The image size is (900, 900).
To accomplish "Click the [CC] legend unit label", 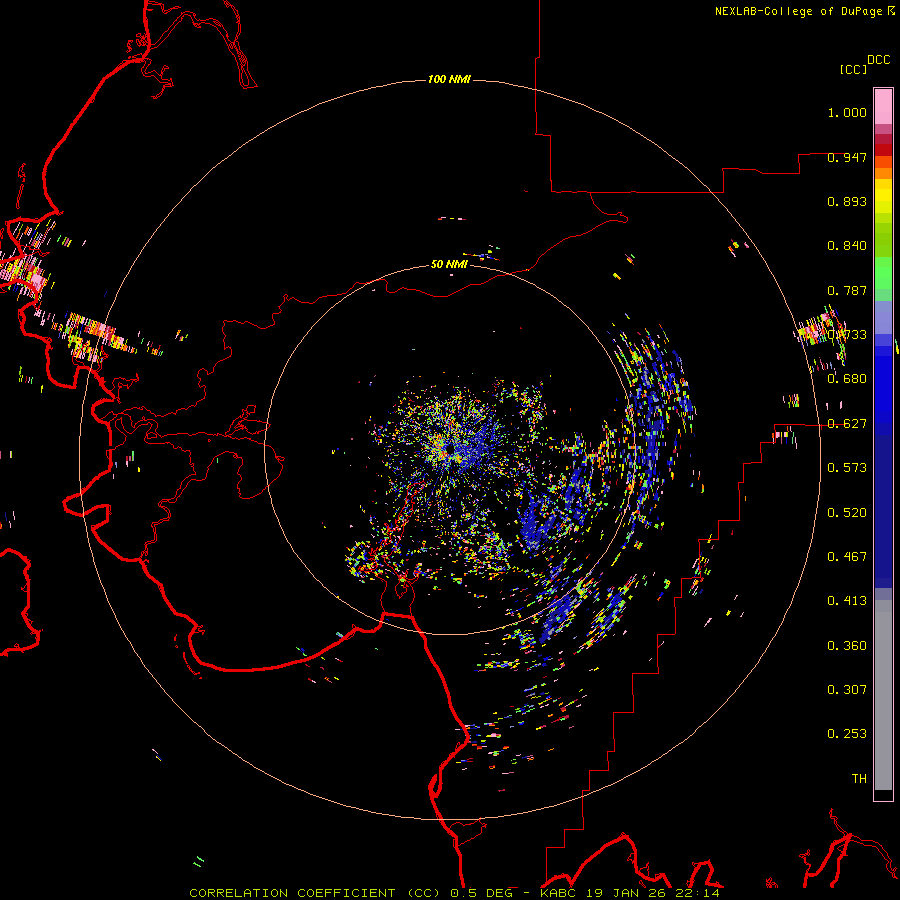I will tap(853, 69).
